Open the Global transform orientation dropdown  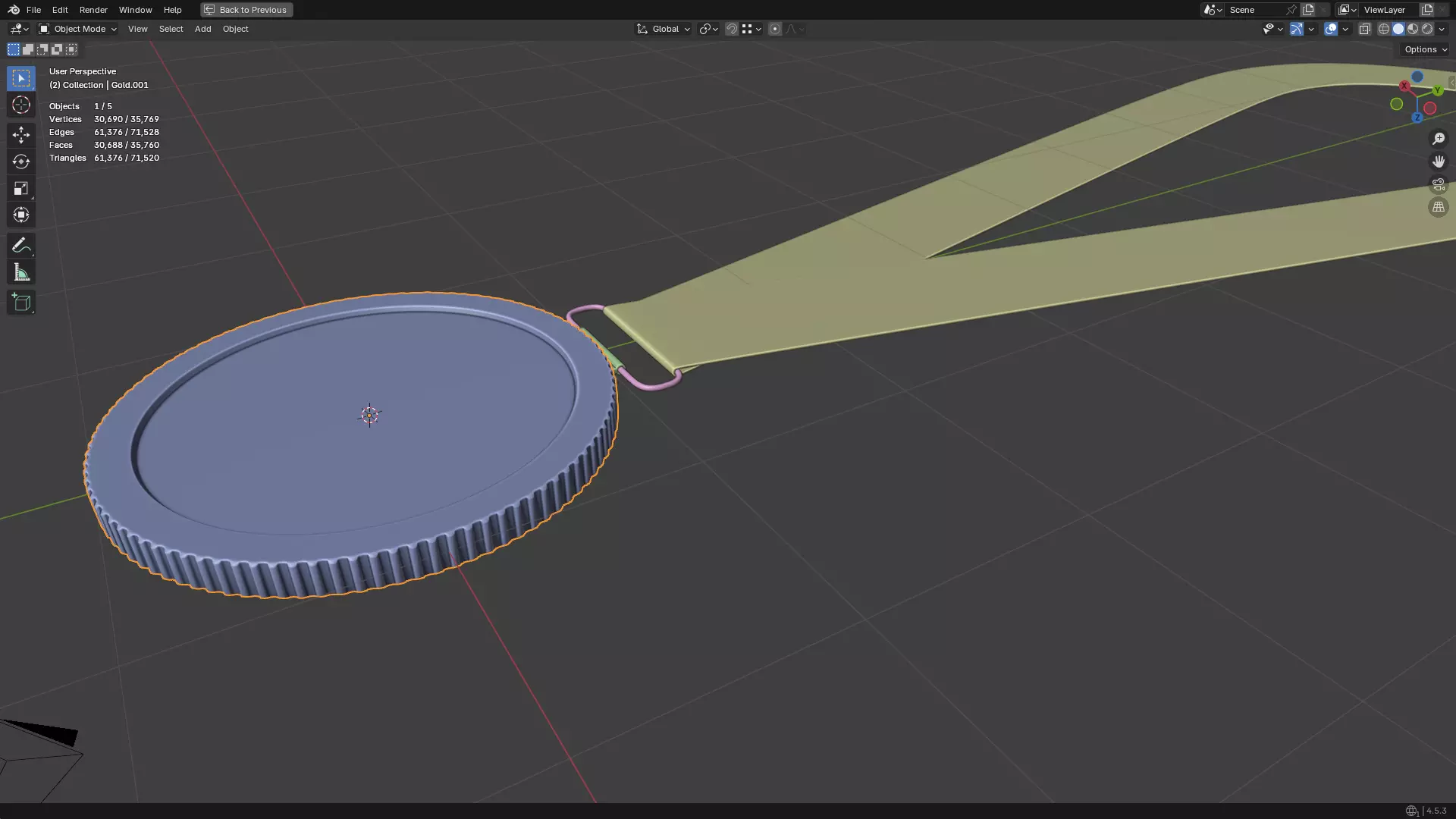tap(664, 29)
